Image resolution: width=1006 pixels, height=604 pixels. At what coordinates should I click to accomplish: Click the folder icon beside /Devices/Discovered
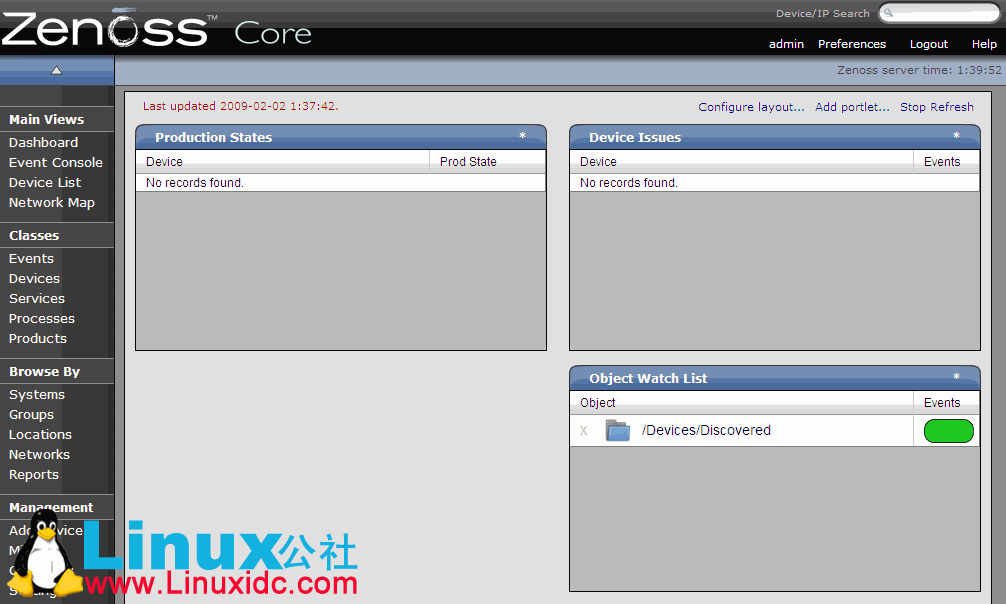tap(617, 431)
